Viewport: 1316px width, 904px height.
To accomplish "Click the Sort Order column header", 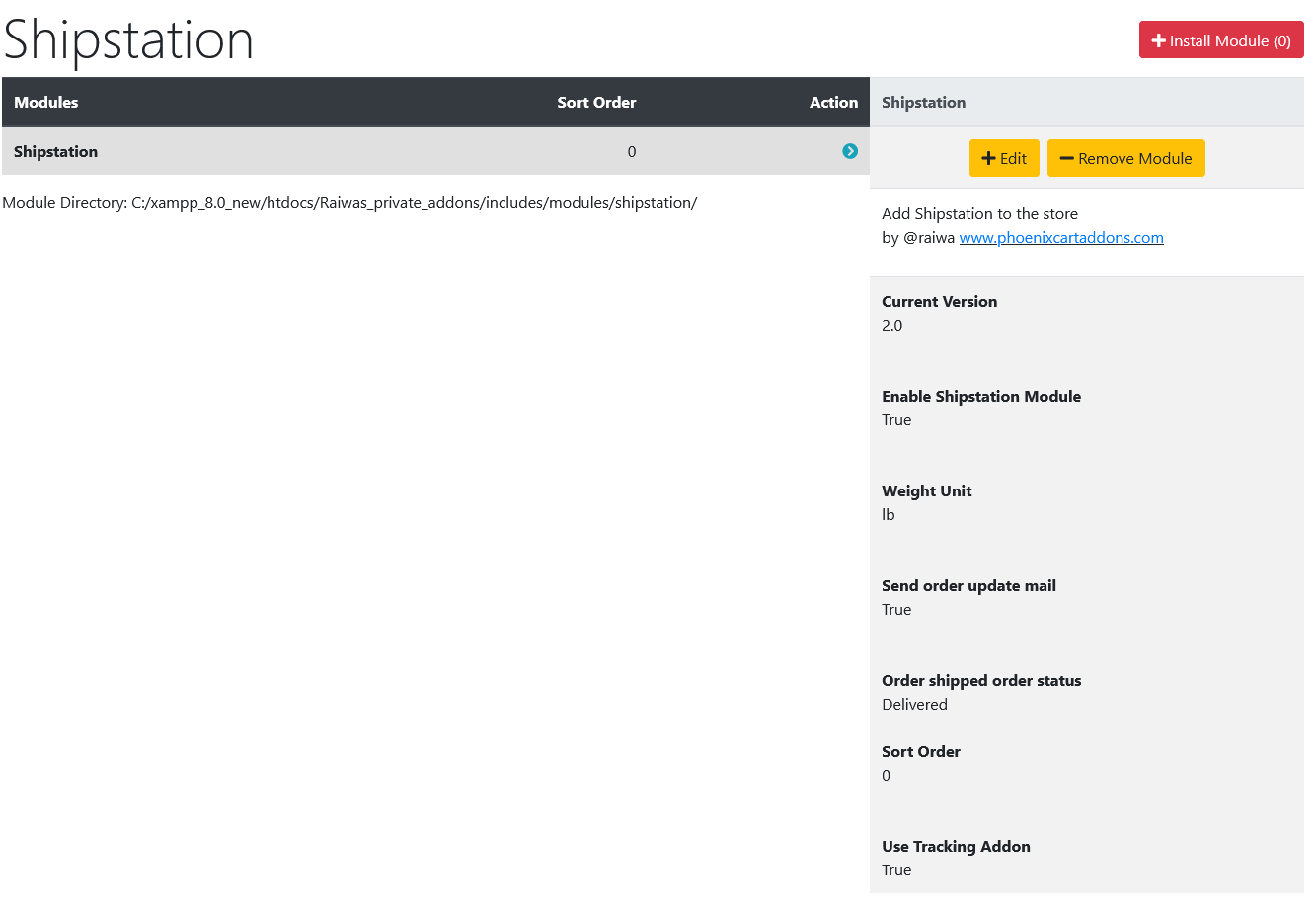I will point(596,102).
